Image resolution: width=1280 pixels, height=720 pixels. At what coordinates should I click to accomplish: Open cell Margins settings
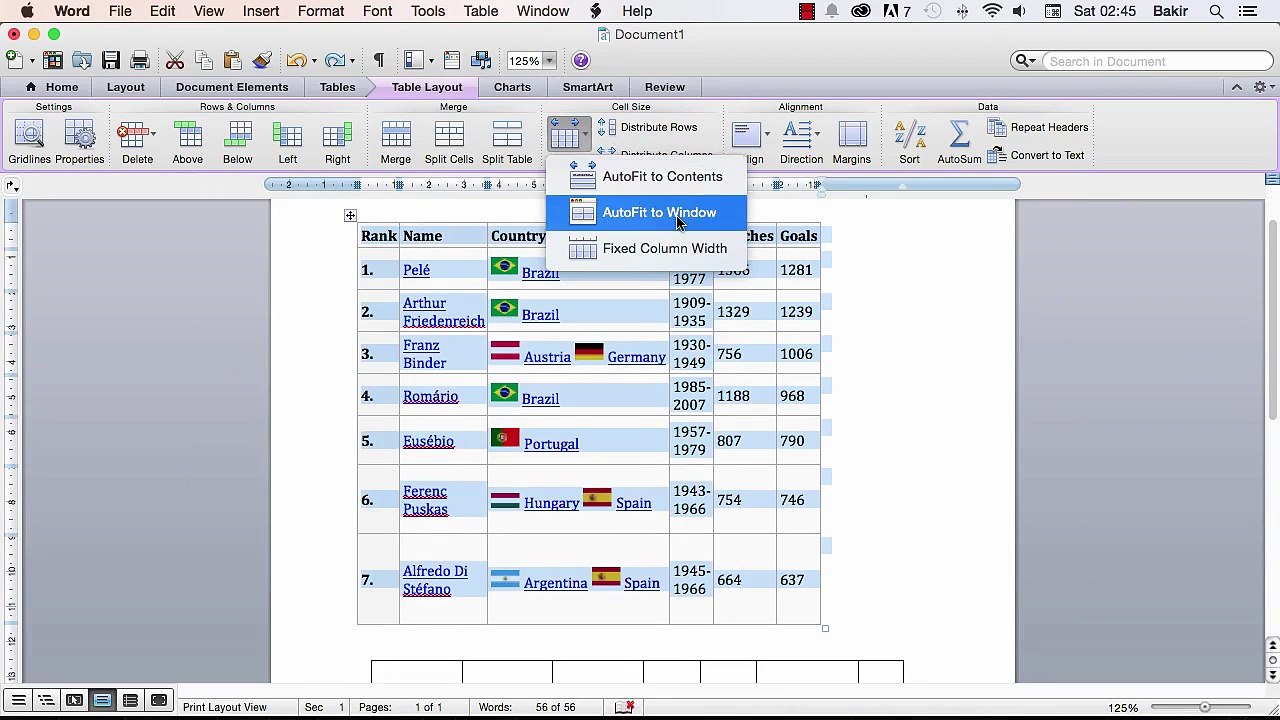click(852, 141)
